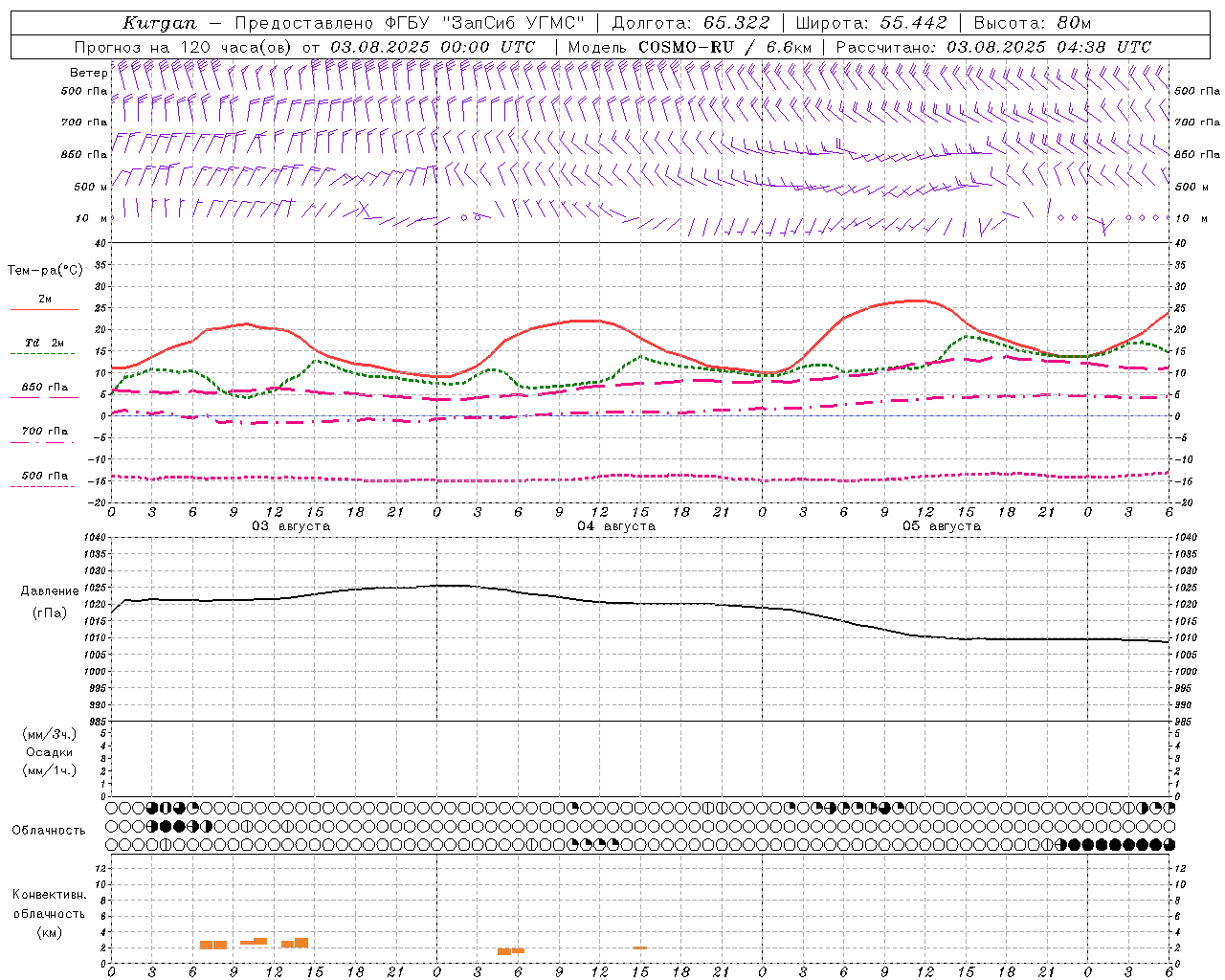Viewport: 1225px width, 980px height.
Task: Click the "Ветер" wind section label
Action: (x=89, y=73)
